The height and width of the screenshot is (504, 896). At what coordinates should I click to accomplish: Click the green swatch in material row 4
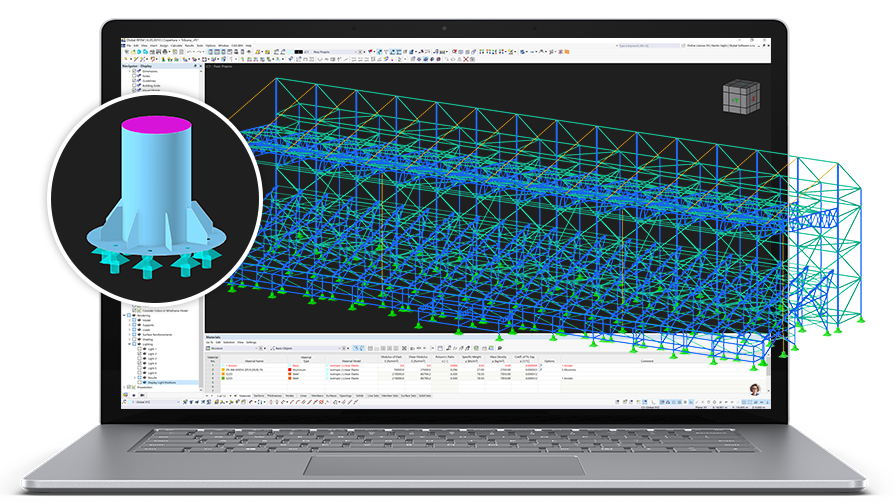pos(223,378)
